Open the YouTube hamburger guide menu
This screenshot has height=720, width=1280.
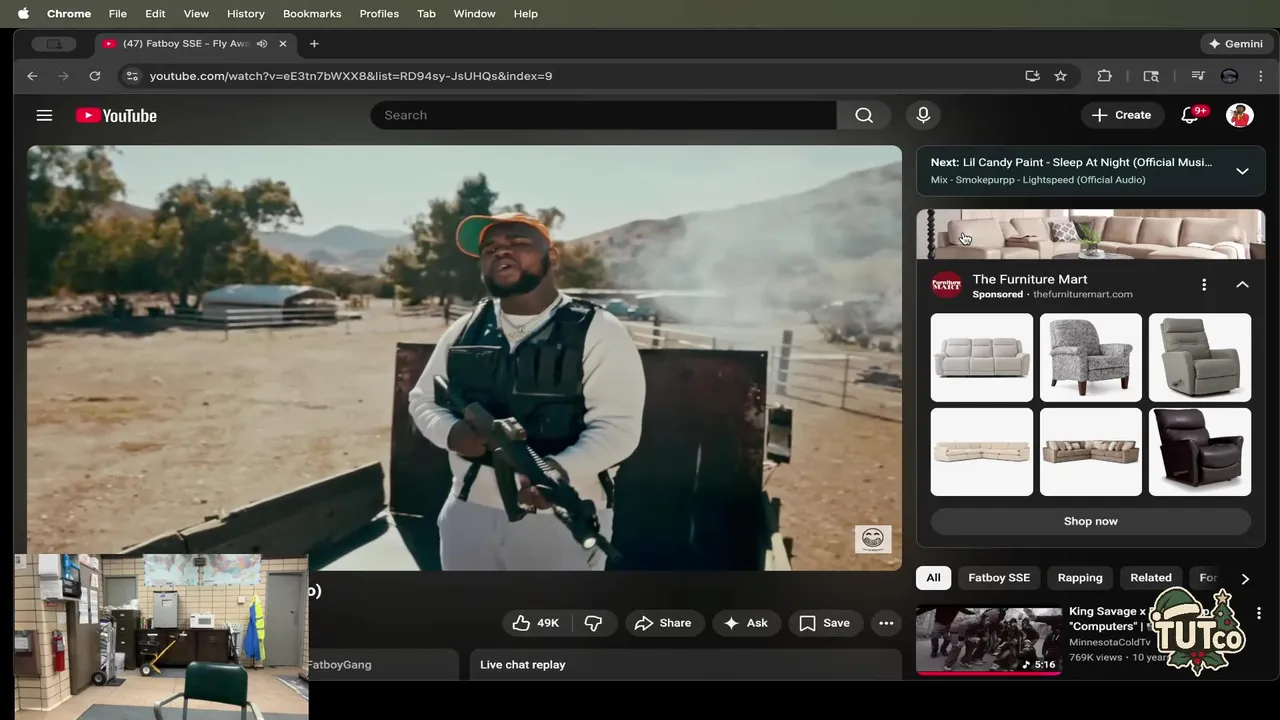pyautogui.click(x=44, y=115)
